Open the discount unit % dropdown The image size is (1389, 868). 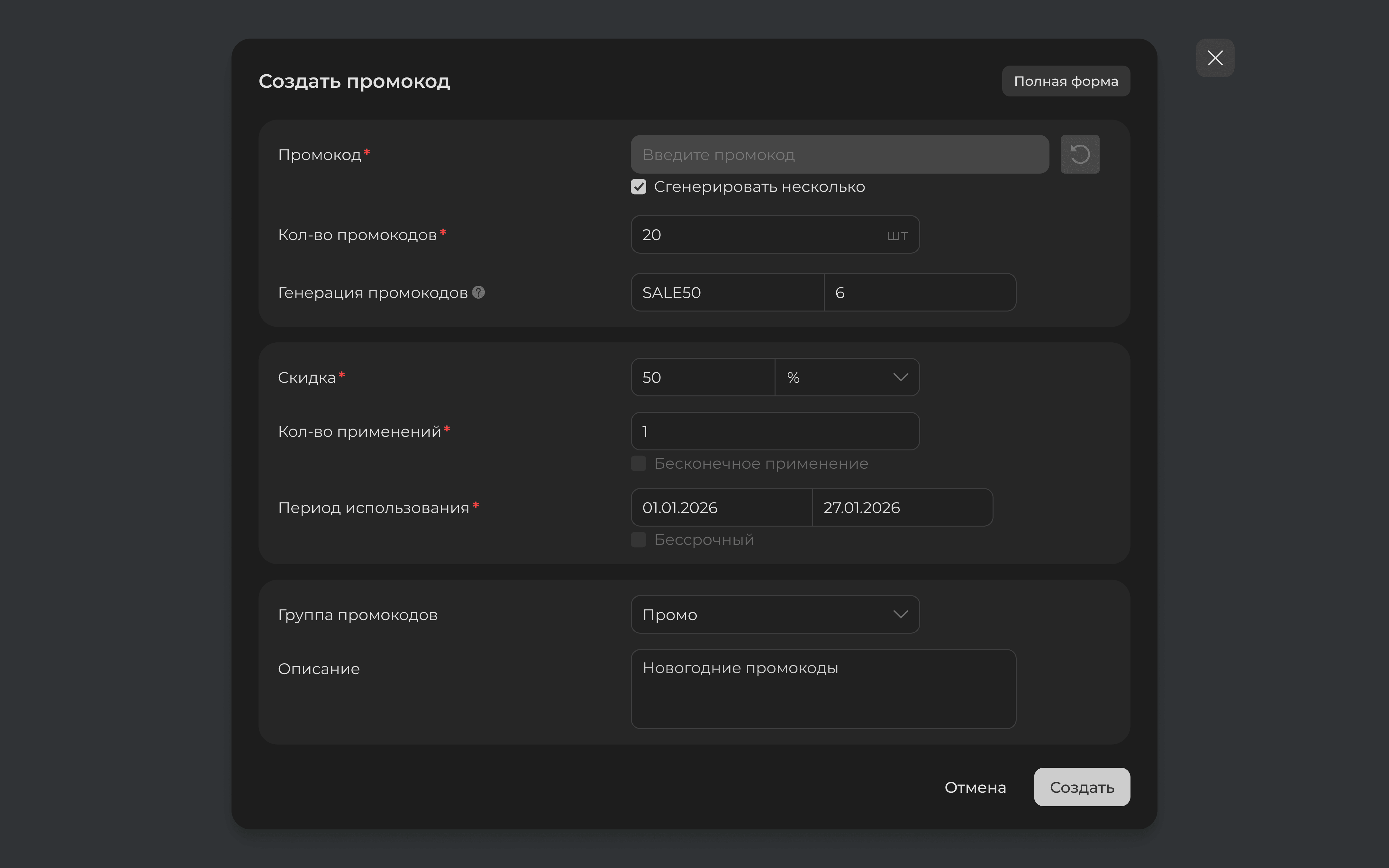pyautogui.click(x=847, y=377)
